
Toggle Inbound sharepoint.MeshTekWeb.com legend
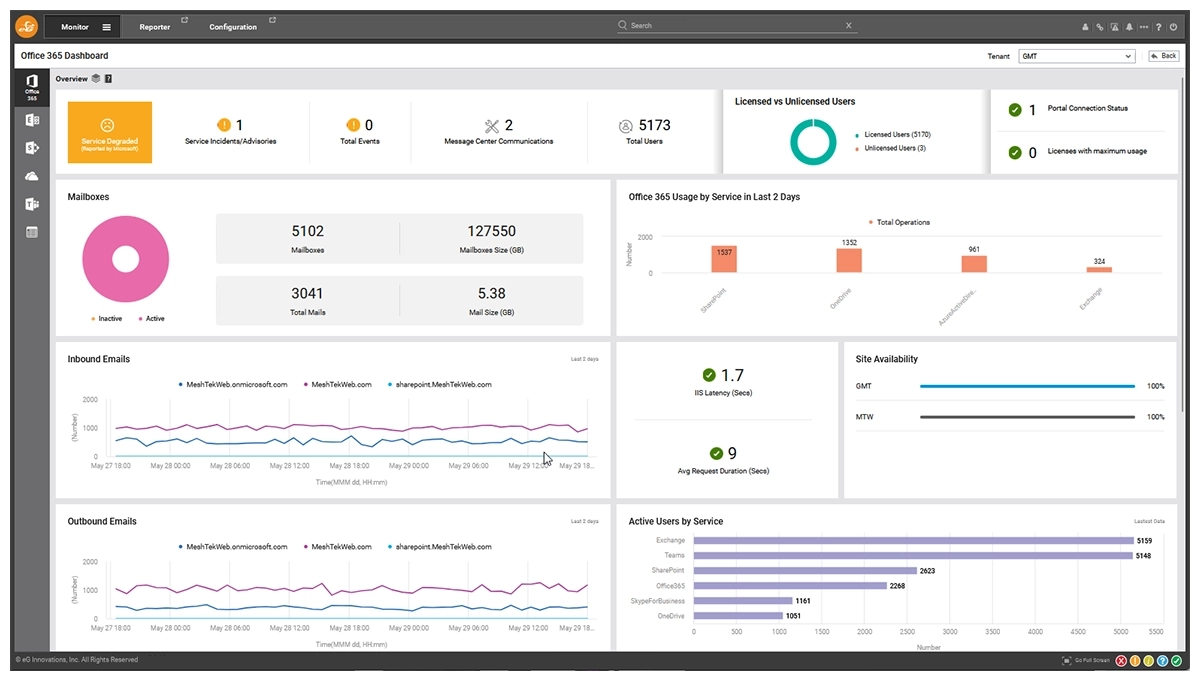[439, 384]
